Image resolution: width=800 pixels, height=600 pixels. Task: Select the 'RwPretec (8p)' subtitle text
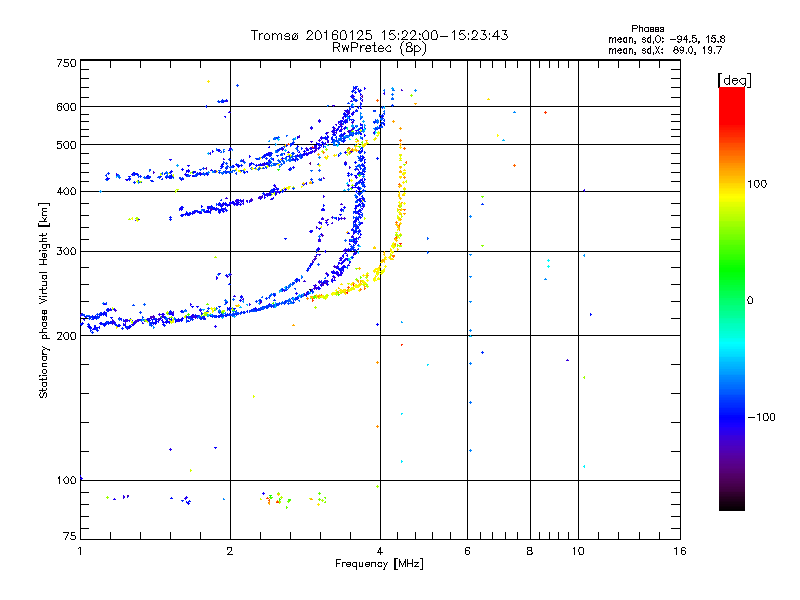pyautogui.click(x=379, y=48)
